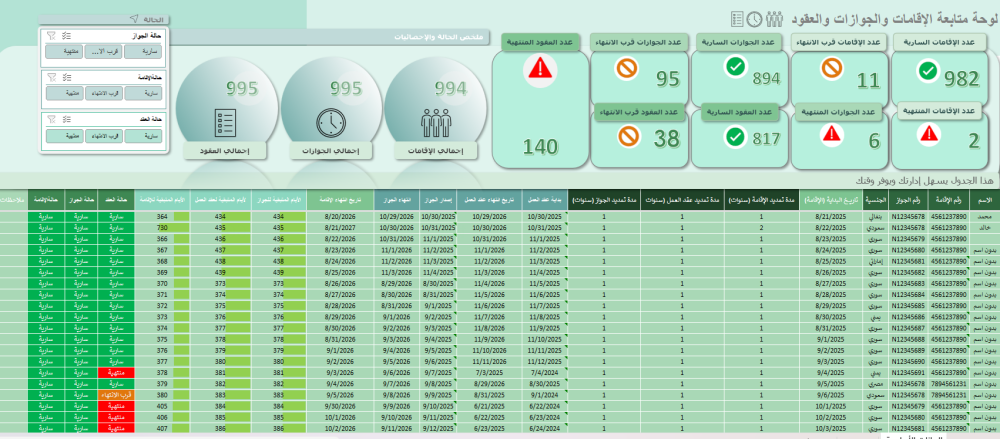Click the green checkmark in عدد الإقامات السارية card
The width and height of the screenshot is (1000, 439).
coord(927,71)
